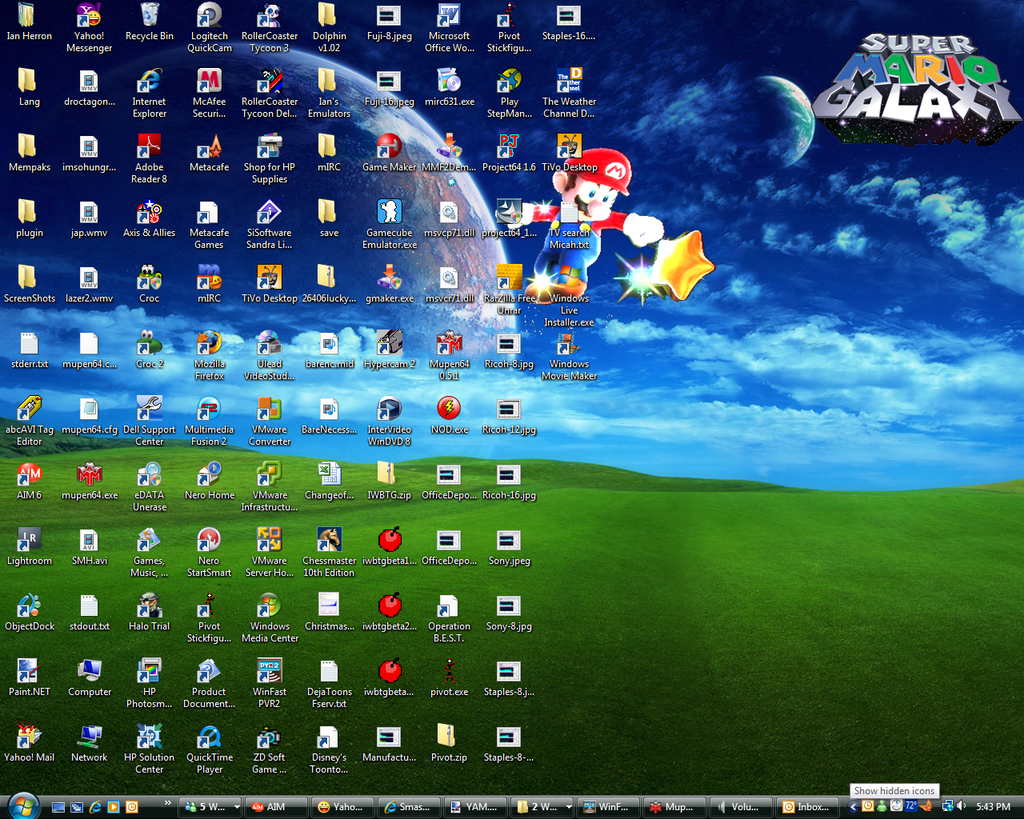Open Nero StartSmart shortcut
Viewport: 1024px width, 819px height.
209,553
